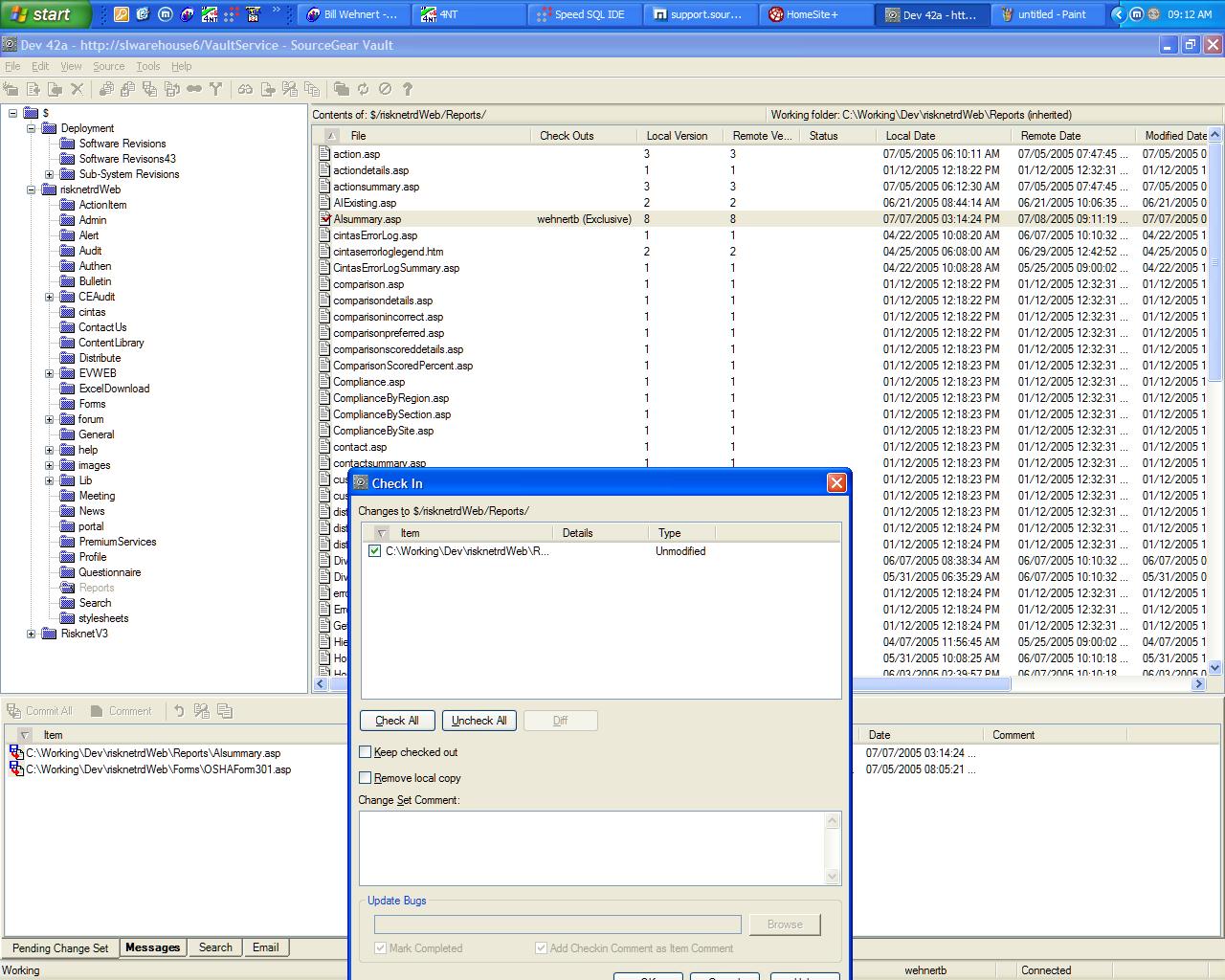Click the Uncheck All button
This screenshot has height=980, width=1225.
(x=479, y=721)
